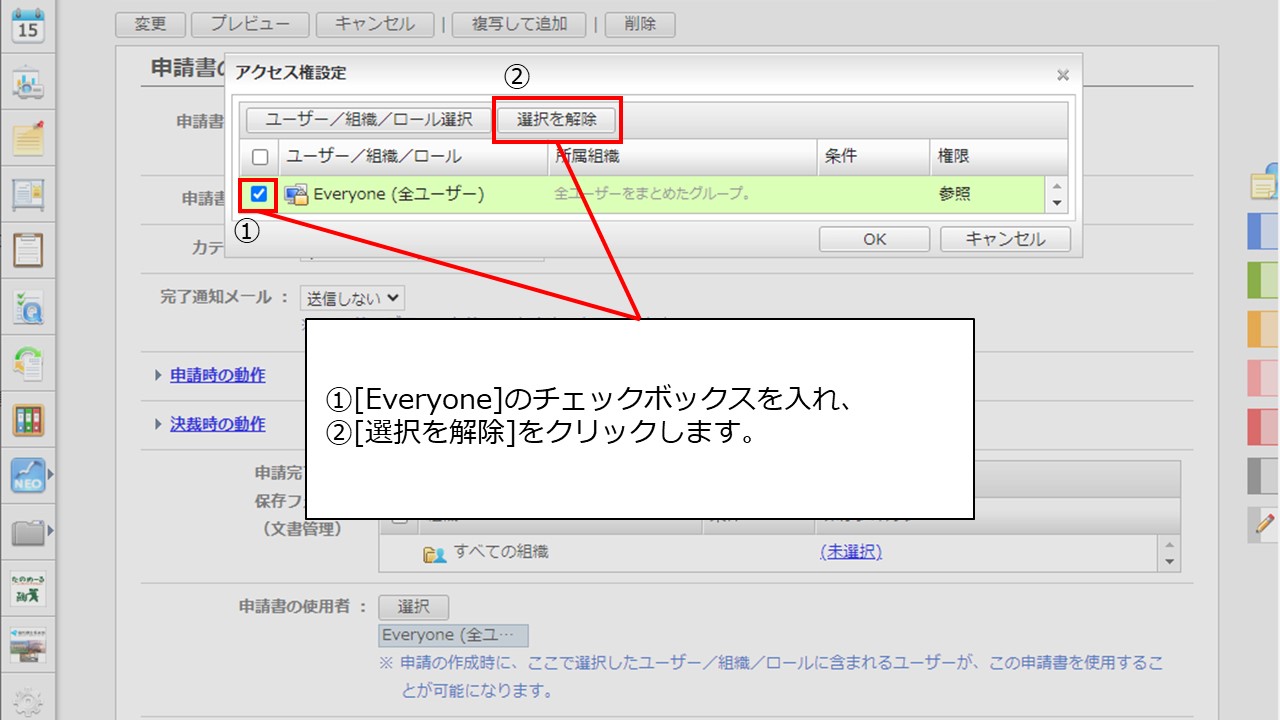
Task: Expand the 申請時の動作 section
Action: pos(217,375)
